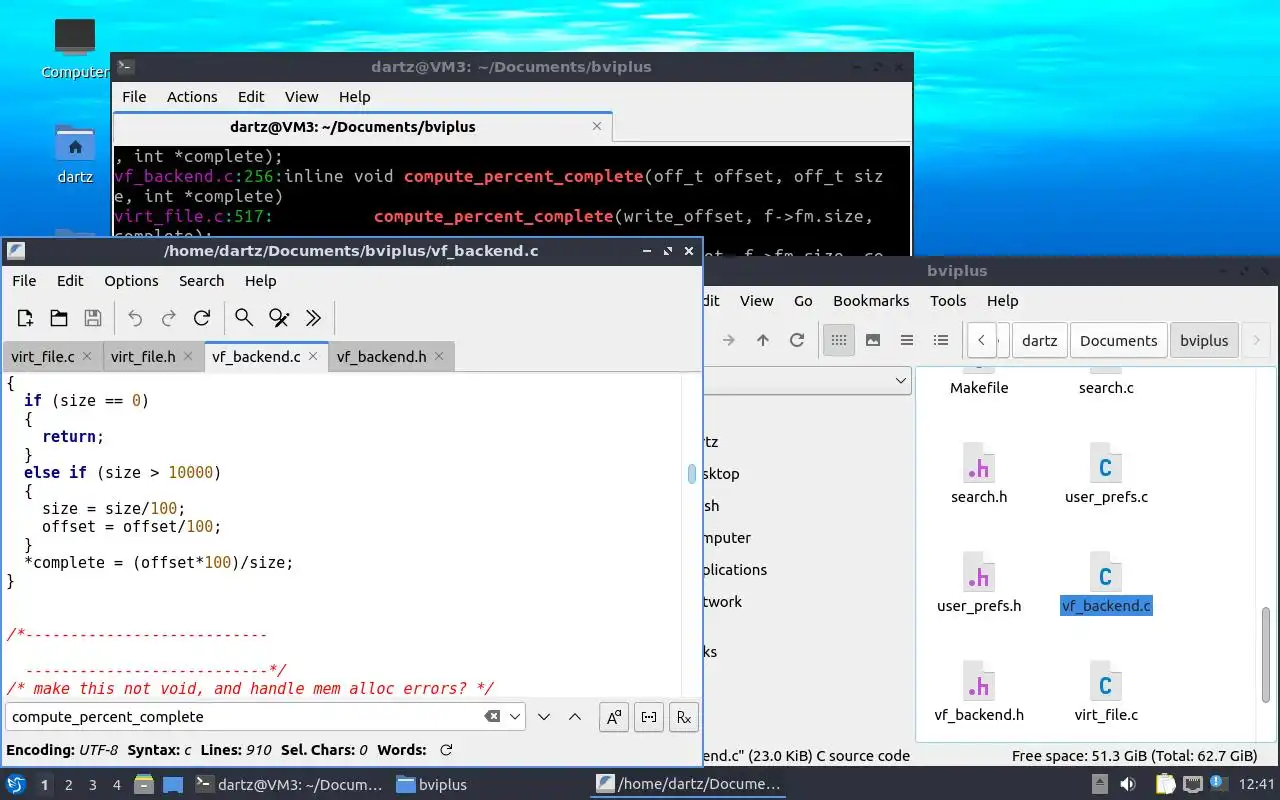Screen dimensions: 1280x800
Task: Switch to virt_file.c tab
Action: click(x=43, y=357)
